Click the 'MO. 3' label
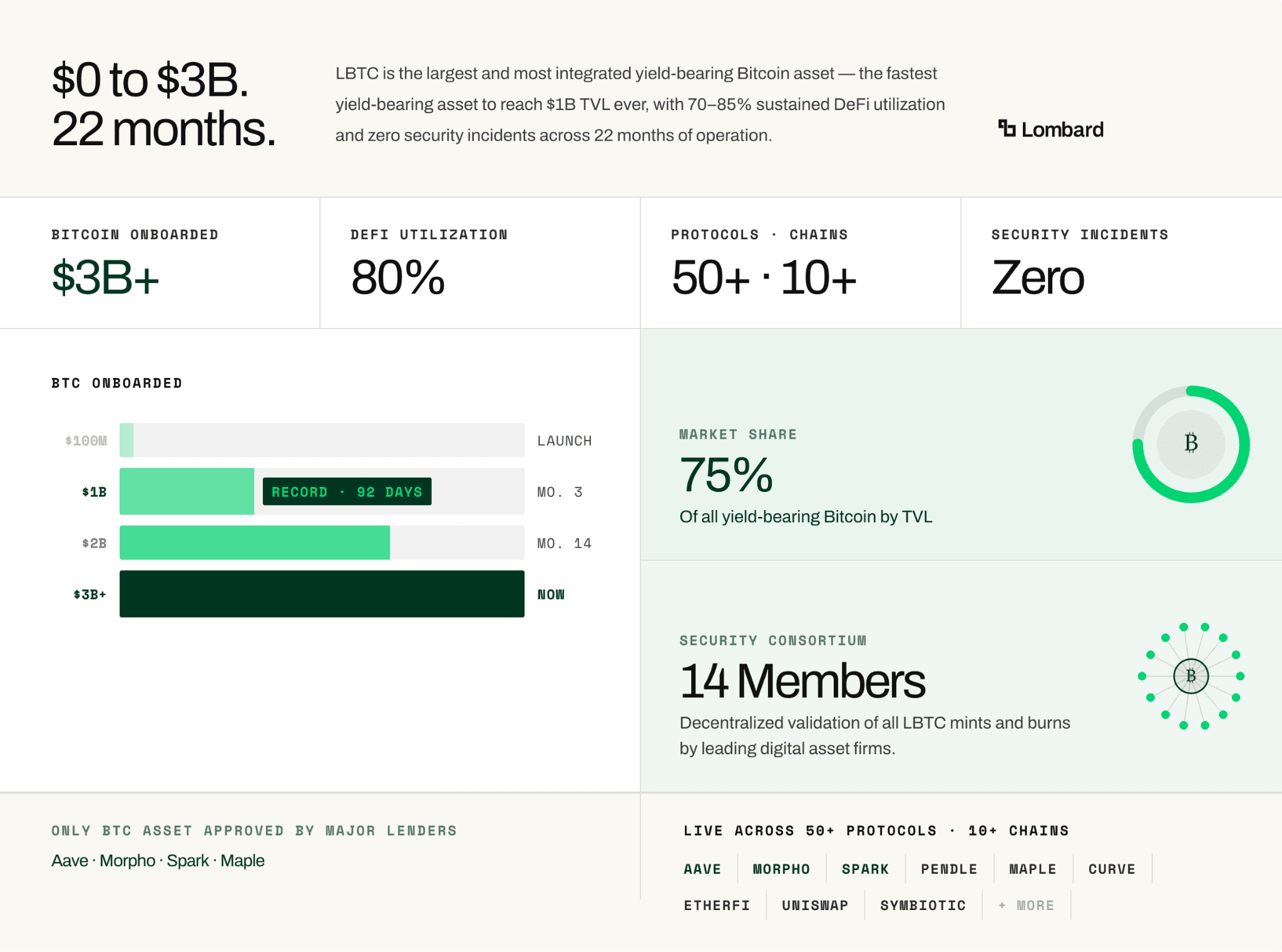This screenshot has height=952, width=1282. point(560,492)
